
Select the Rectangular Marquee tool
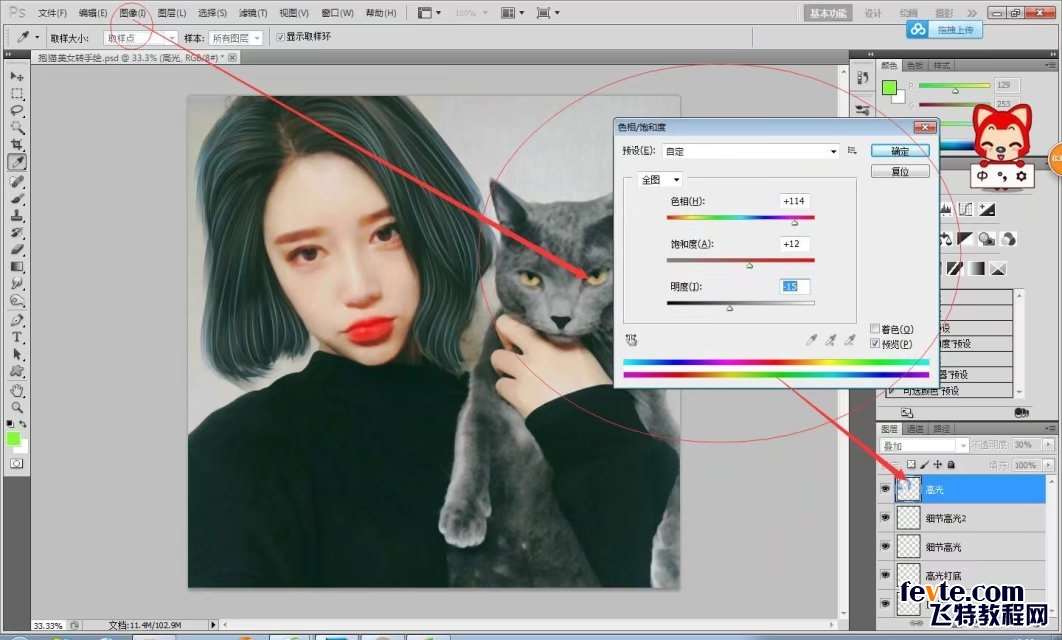coord(17,93)
